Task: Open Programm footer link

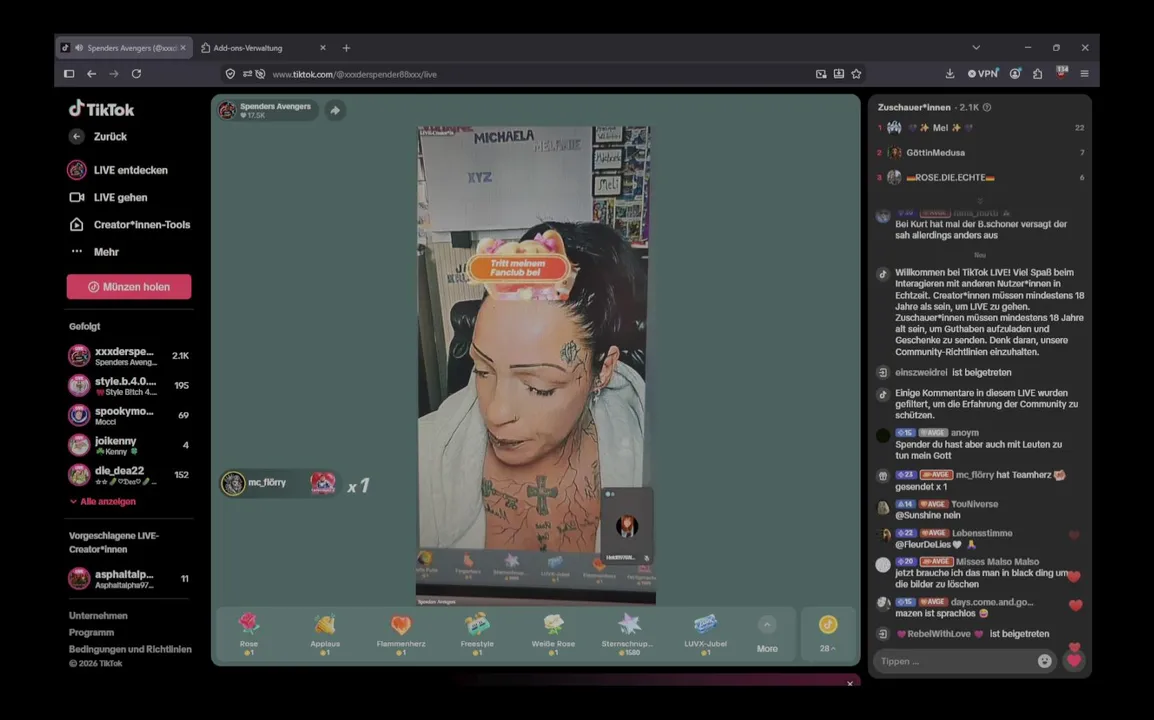Action: [91, 632]
